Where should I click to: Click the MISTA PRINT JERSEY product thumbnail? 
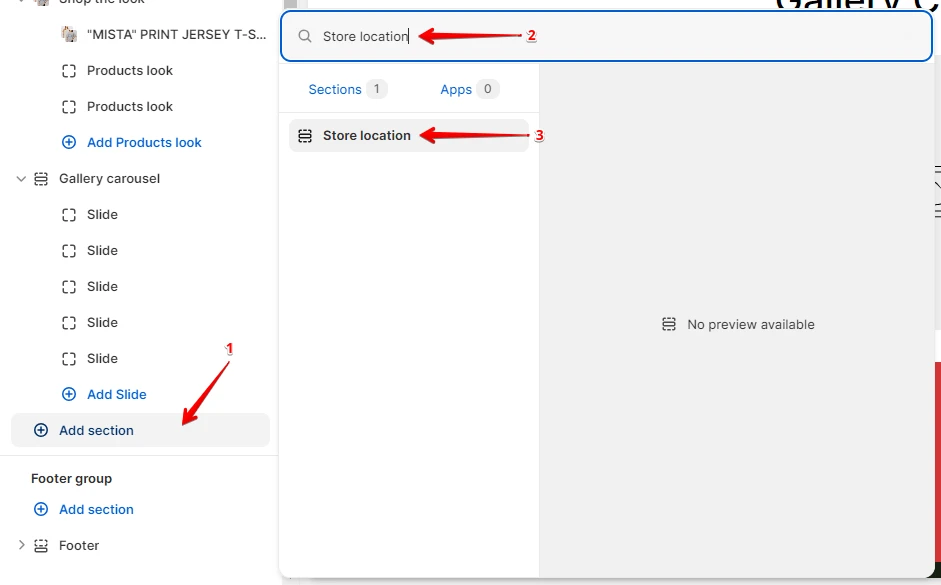coord(69,34)
